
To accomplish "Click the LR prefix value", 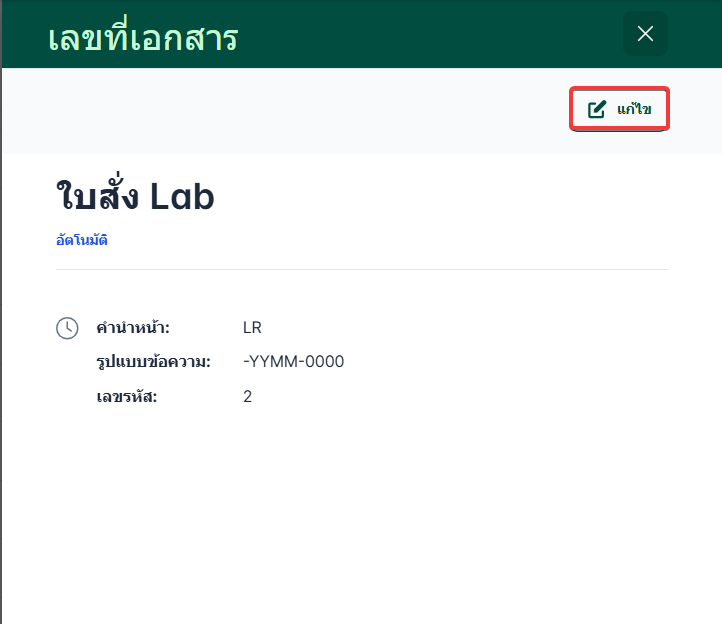I will coord(252,328).
